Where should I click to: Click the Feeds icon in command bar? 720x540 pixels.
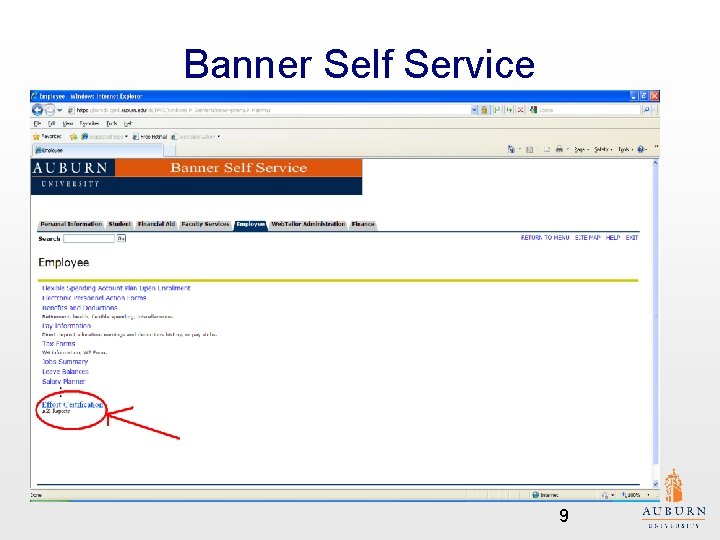coord(529,149)
